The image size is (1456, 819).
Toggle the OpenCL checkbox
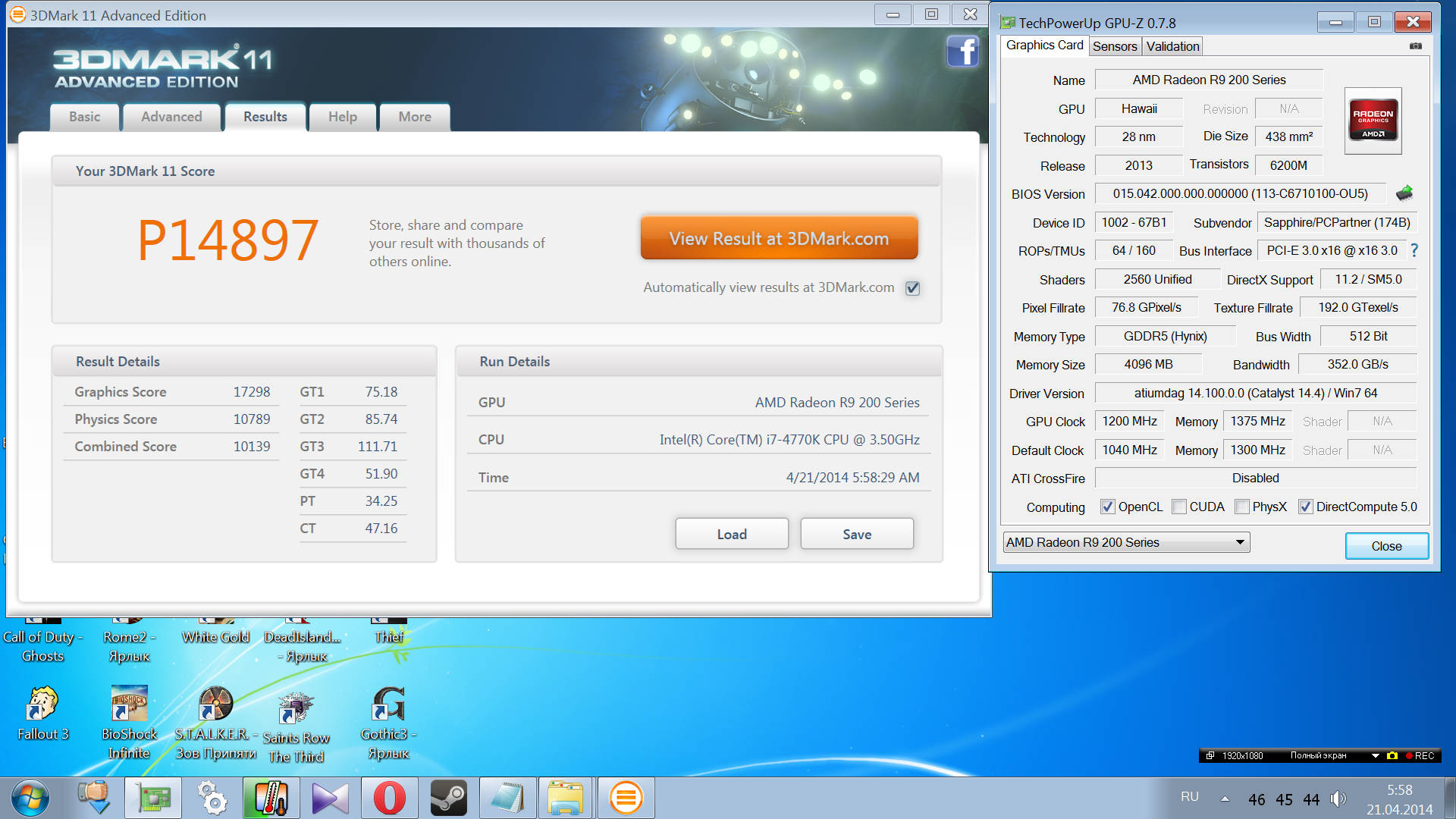[x=1108, y=507]
